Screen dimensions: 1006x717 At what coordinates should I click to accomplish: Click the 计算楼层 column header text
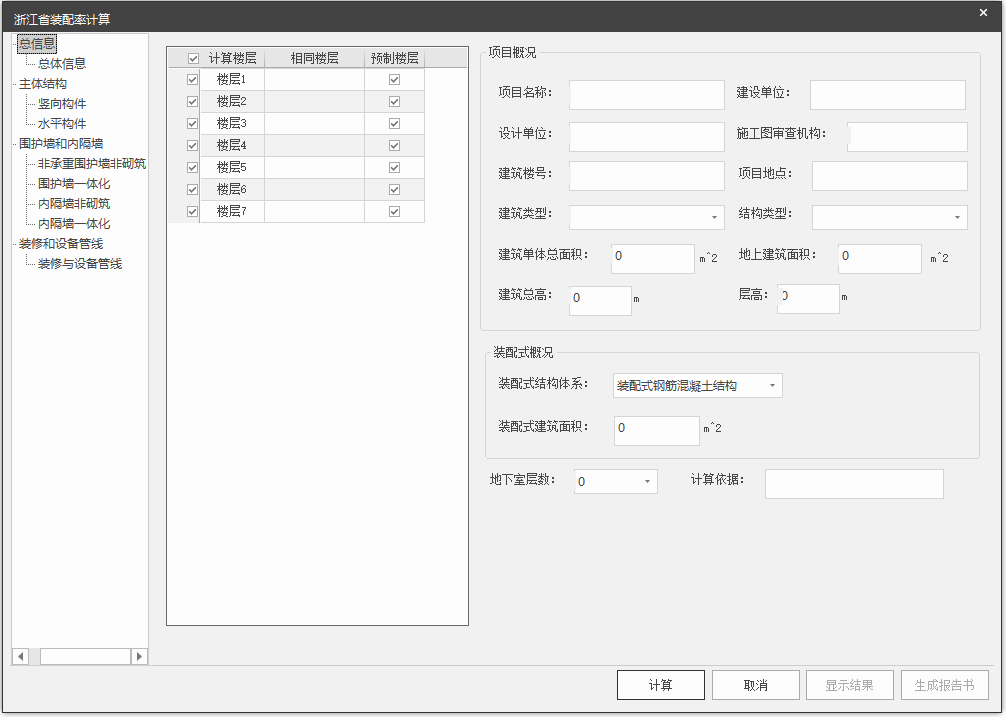232,58
